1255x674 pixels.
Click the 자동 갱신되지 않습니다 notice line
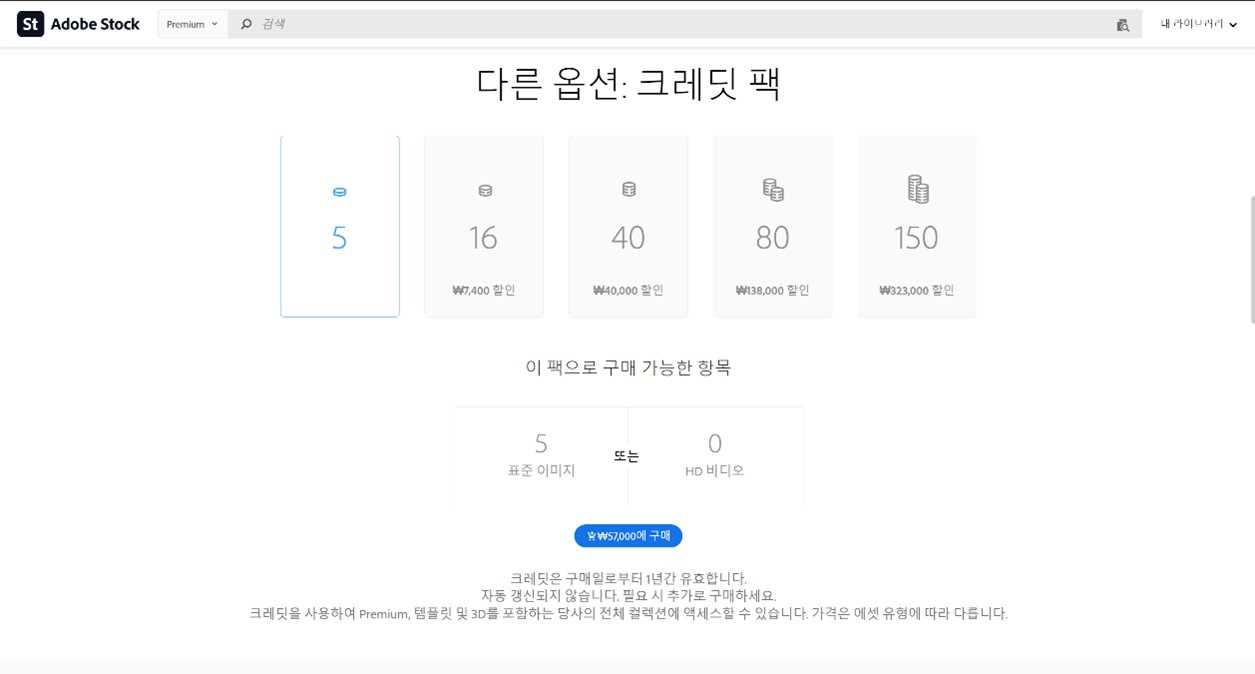pos(628,595)
